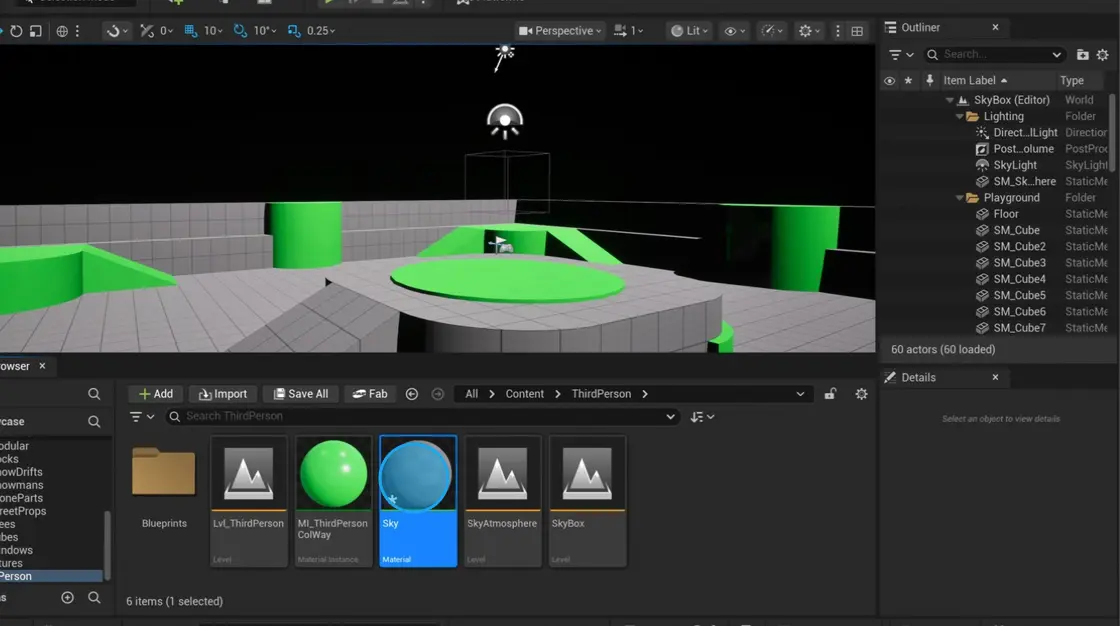Select the rotate transform tool
This screenshot has width=1120, height=626.
pos(16,31)
